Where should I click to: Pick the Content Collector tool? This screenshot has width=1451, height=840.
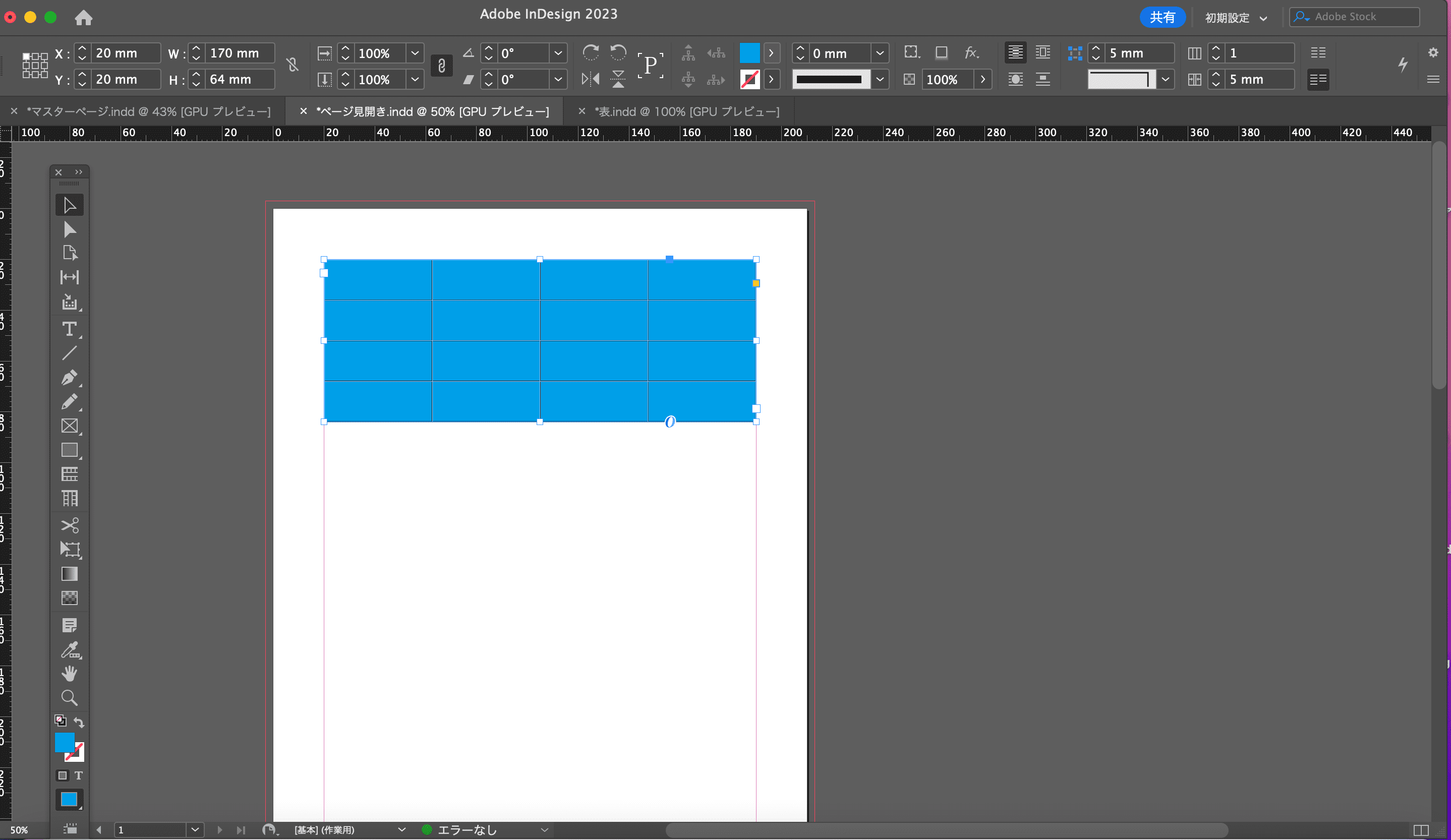click(70, 302)
